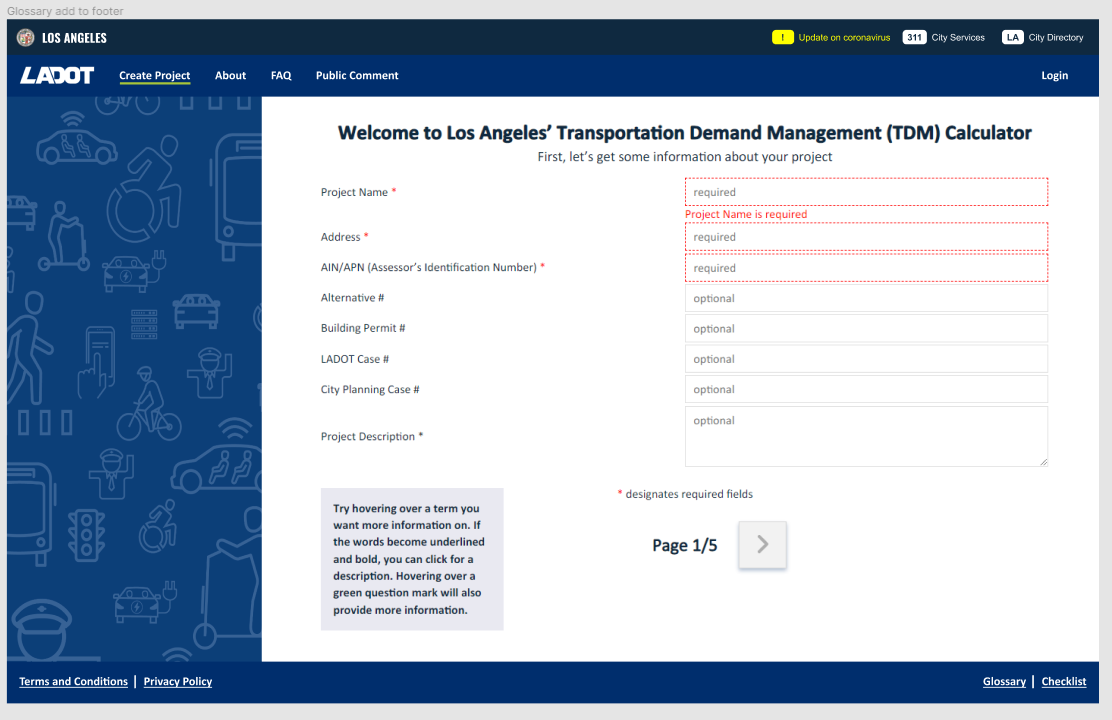1112x720 pixels.
Task: Click the LA badge icon
Action: (1012, 38)
